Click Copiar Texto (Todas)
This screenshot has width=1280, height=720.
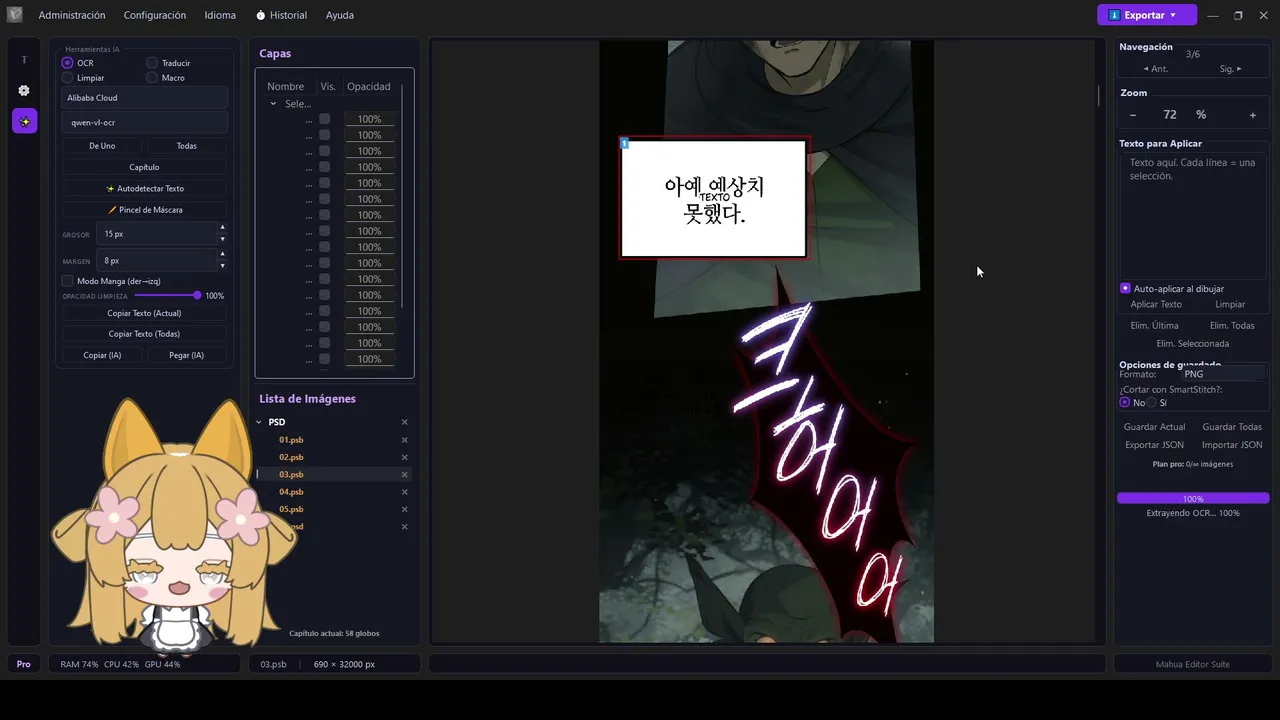click(x=144, y=334)
